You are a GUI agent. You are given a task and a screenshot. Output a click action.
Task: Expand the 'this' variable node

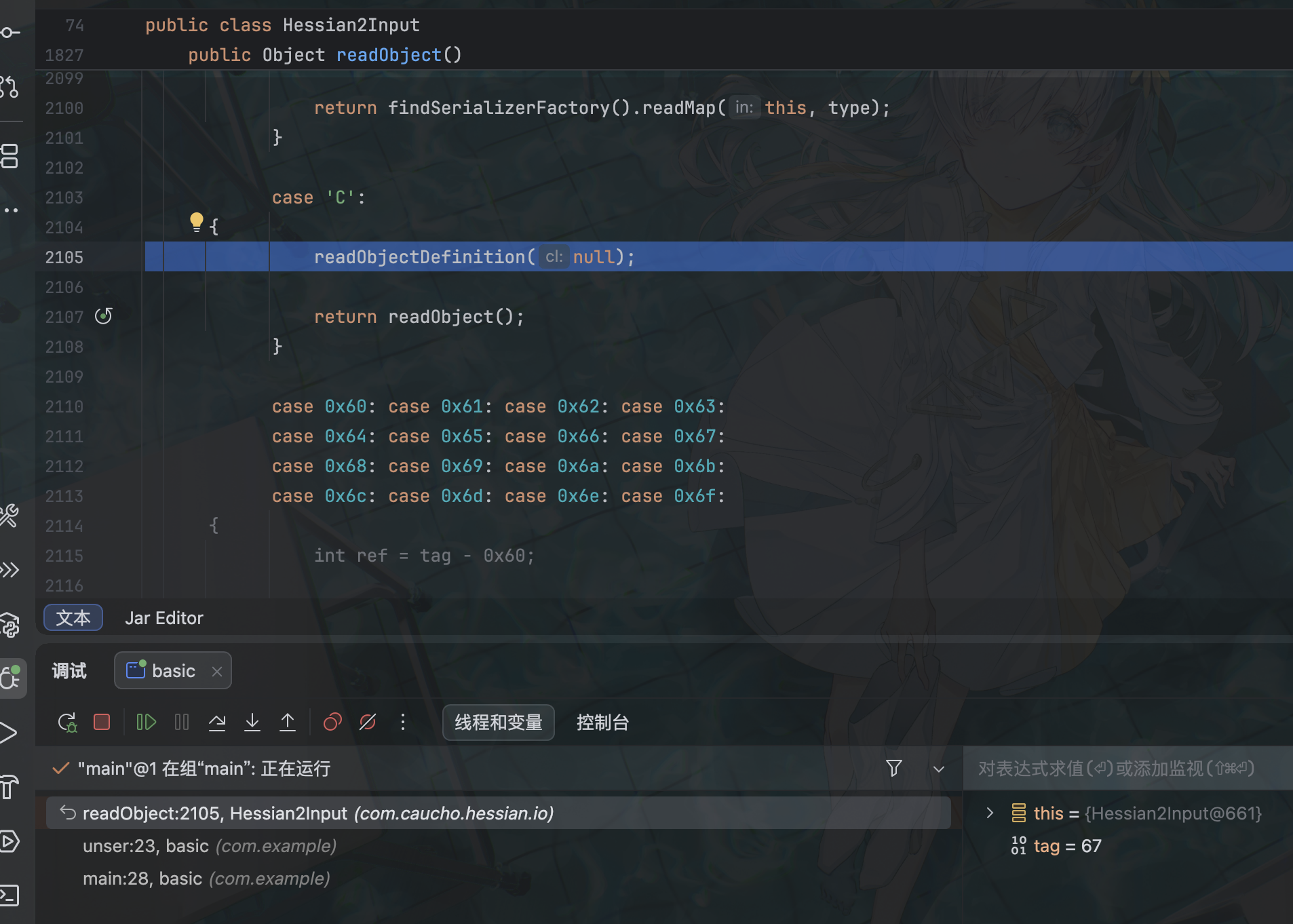coord(990,813)
